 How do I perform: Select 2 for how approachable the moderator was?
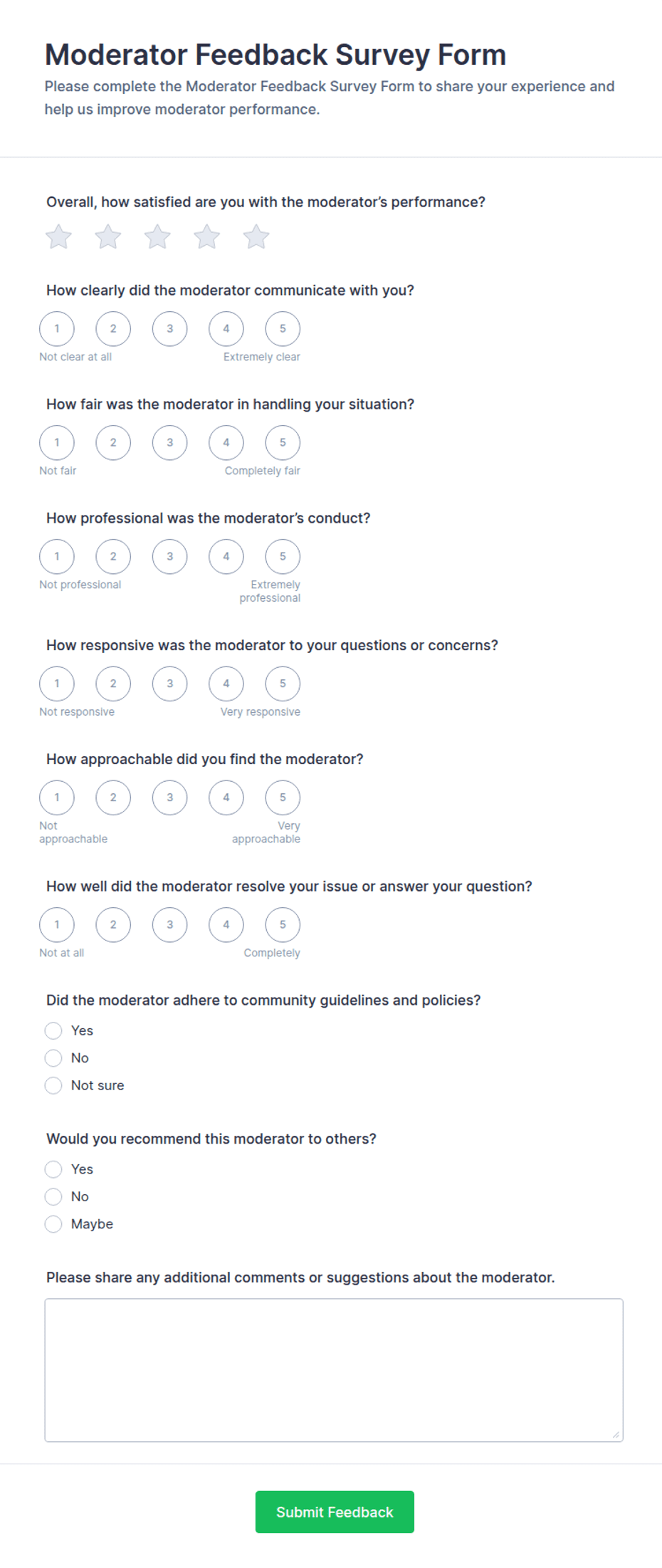[113, 798]
